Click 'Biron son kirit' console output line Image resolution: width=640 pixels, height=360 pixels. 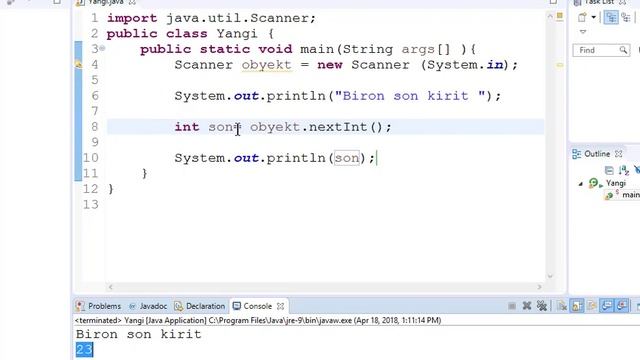tap(139, 334)
